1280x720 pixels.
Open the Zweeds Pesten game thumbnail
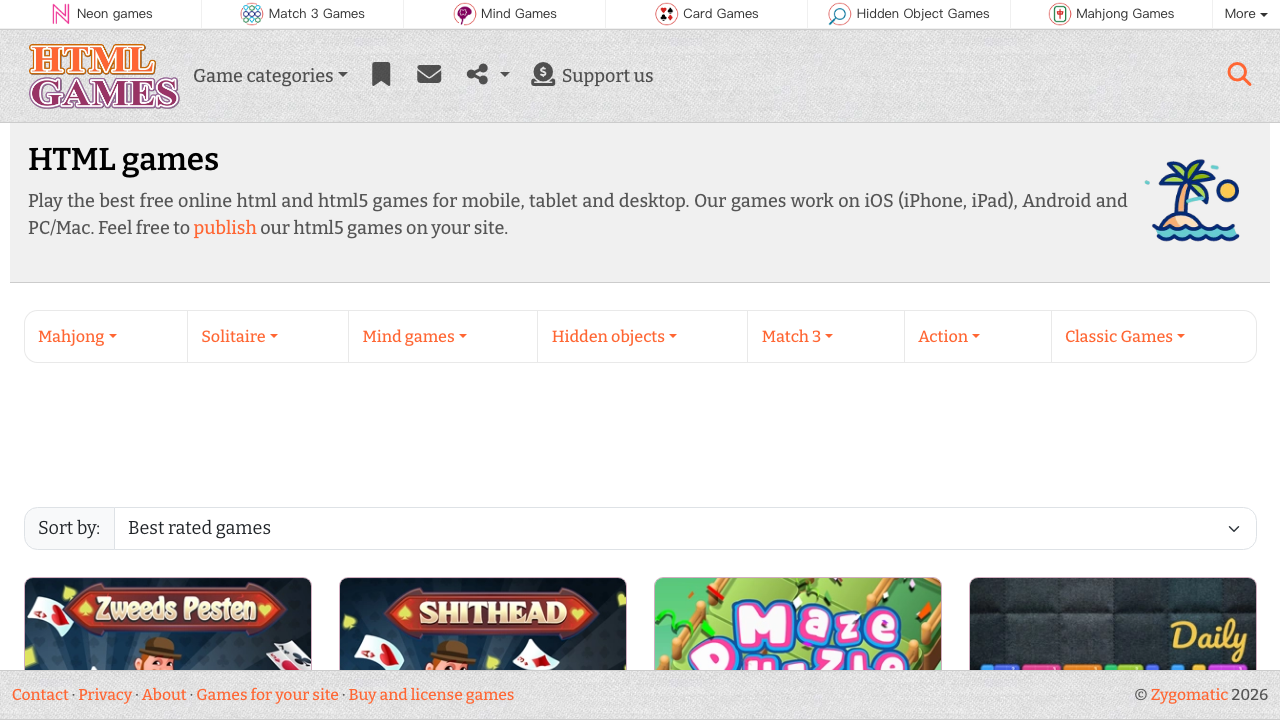pos(168,624)
